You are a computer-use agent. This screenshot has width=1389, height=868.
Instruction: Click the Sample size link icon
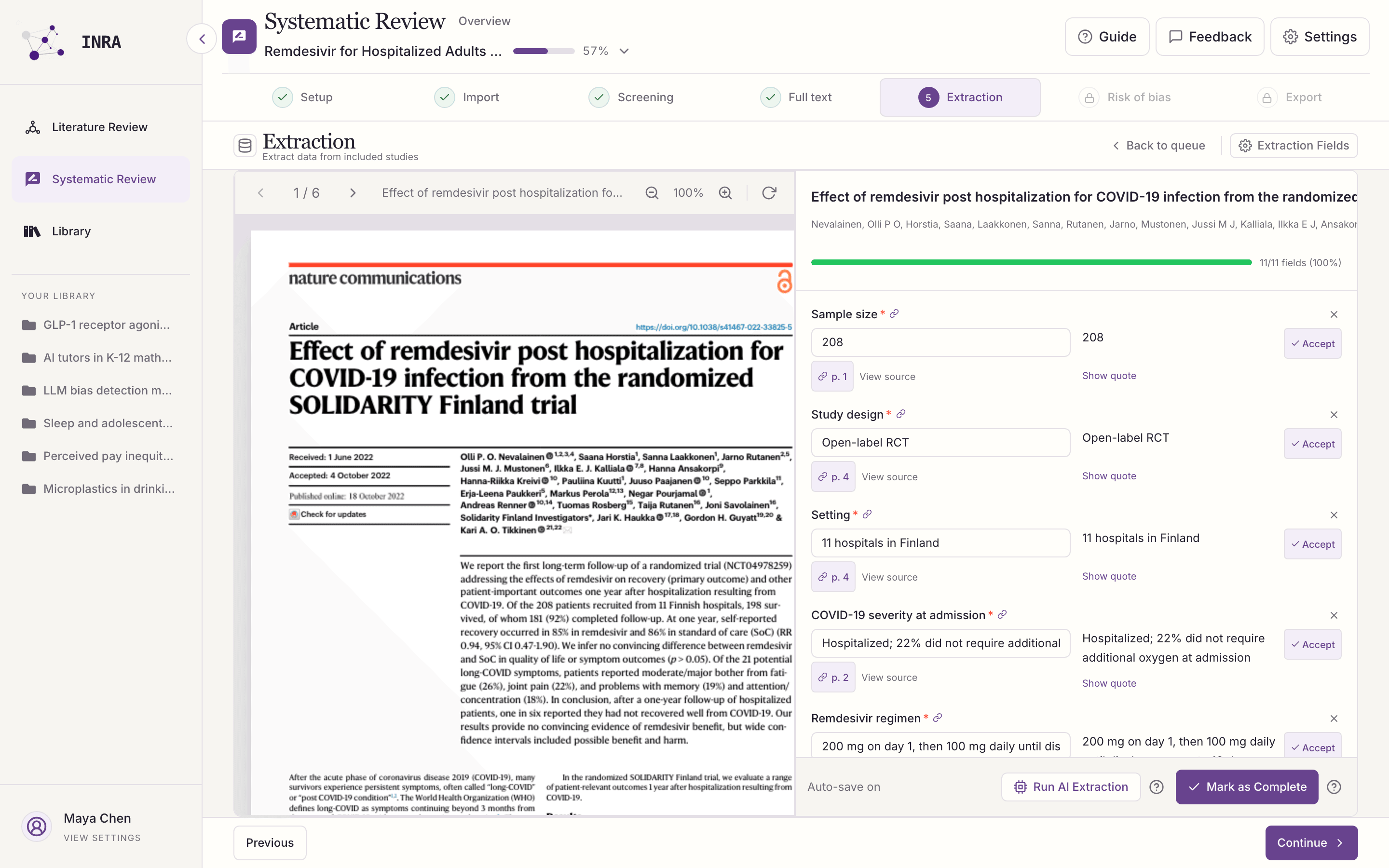coord(894,313)
